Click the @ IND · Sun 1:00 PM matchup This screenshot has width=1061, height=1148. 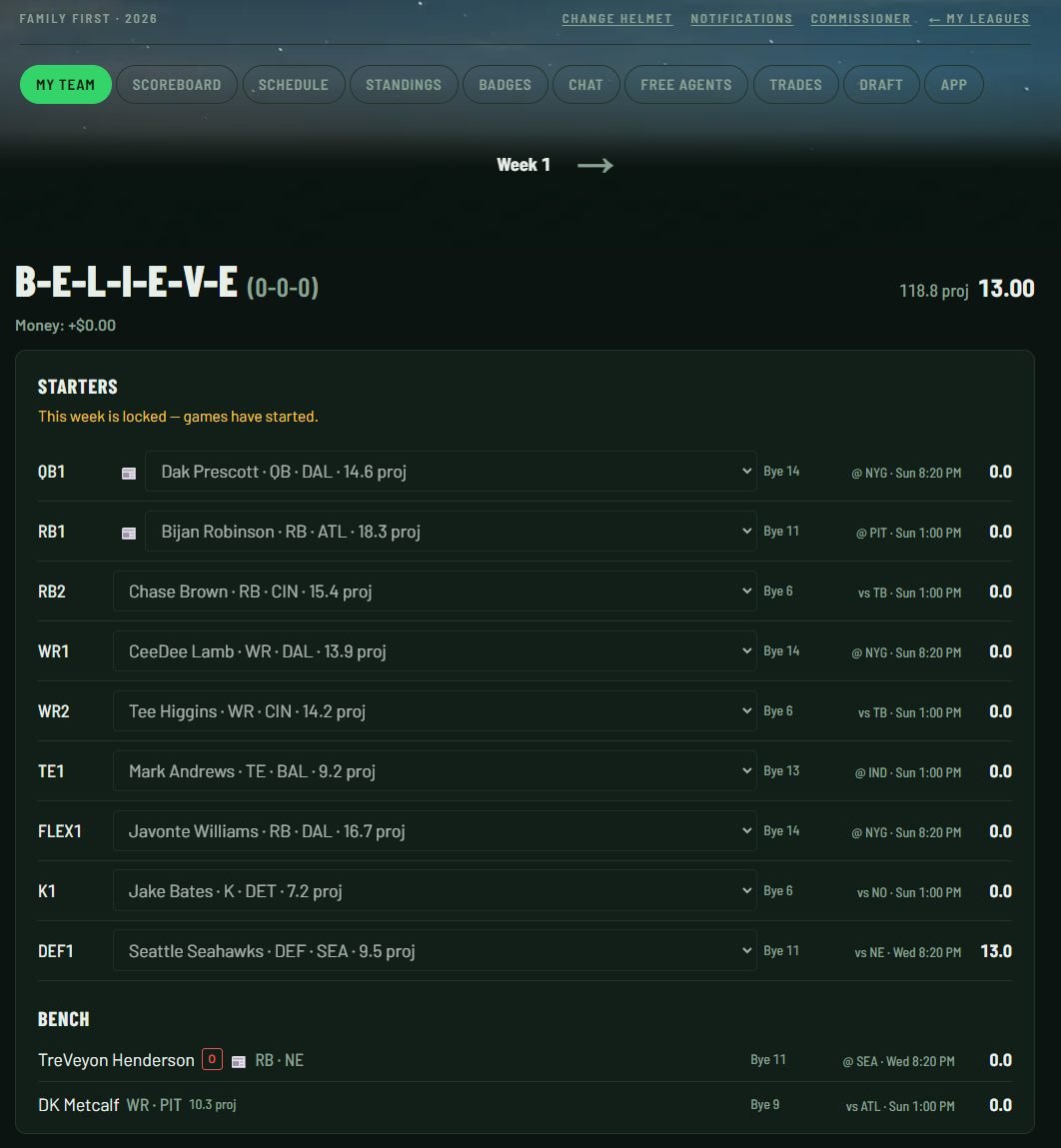coord(908,773)
